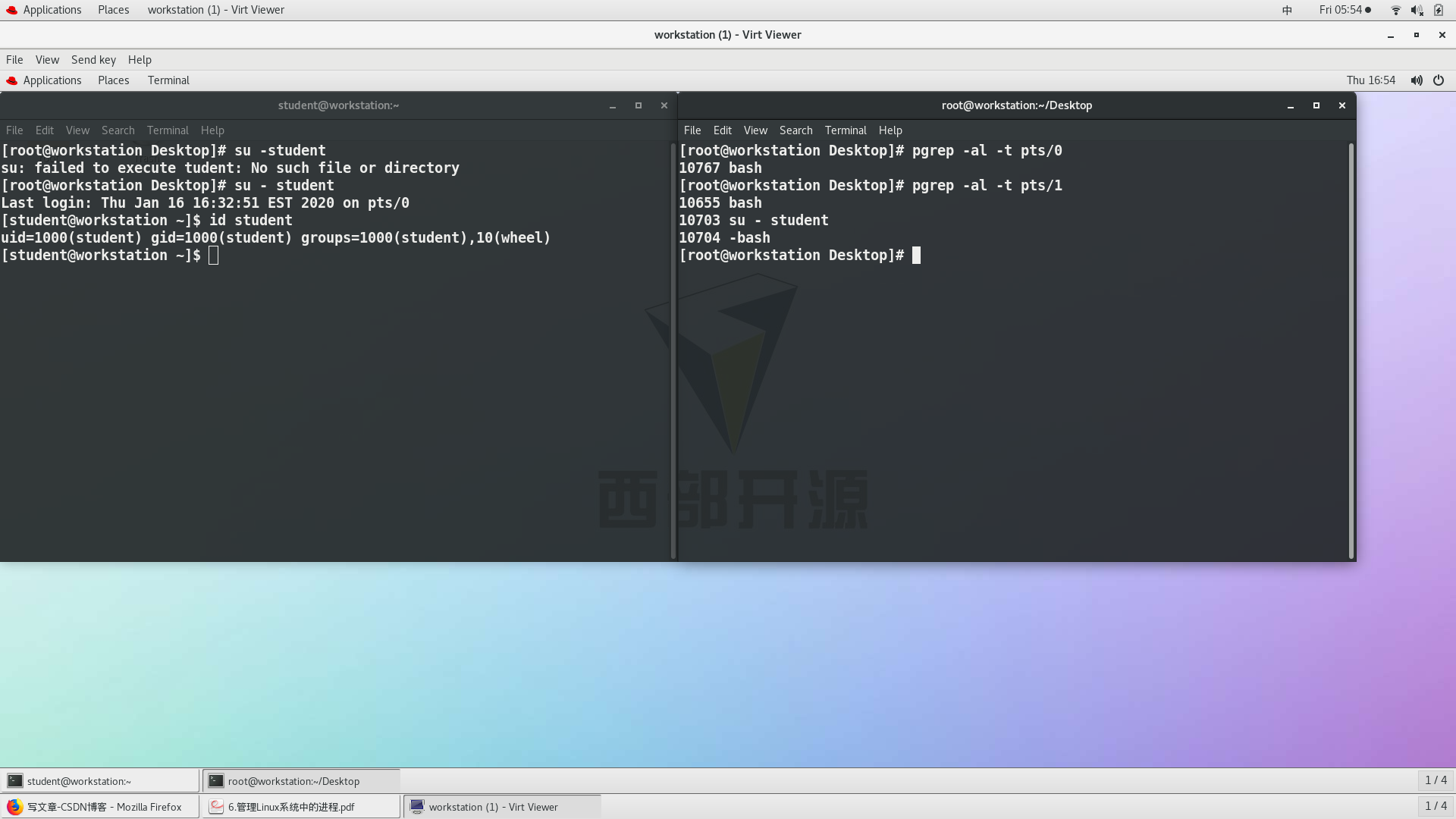Click the guest VM volume icon
This screenshot has width=1456, height=819.
(x=1416, y=80)
